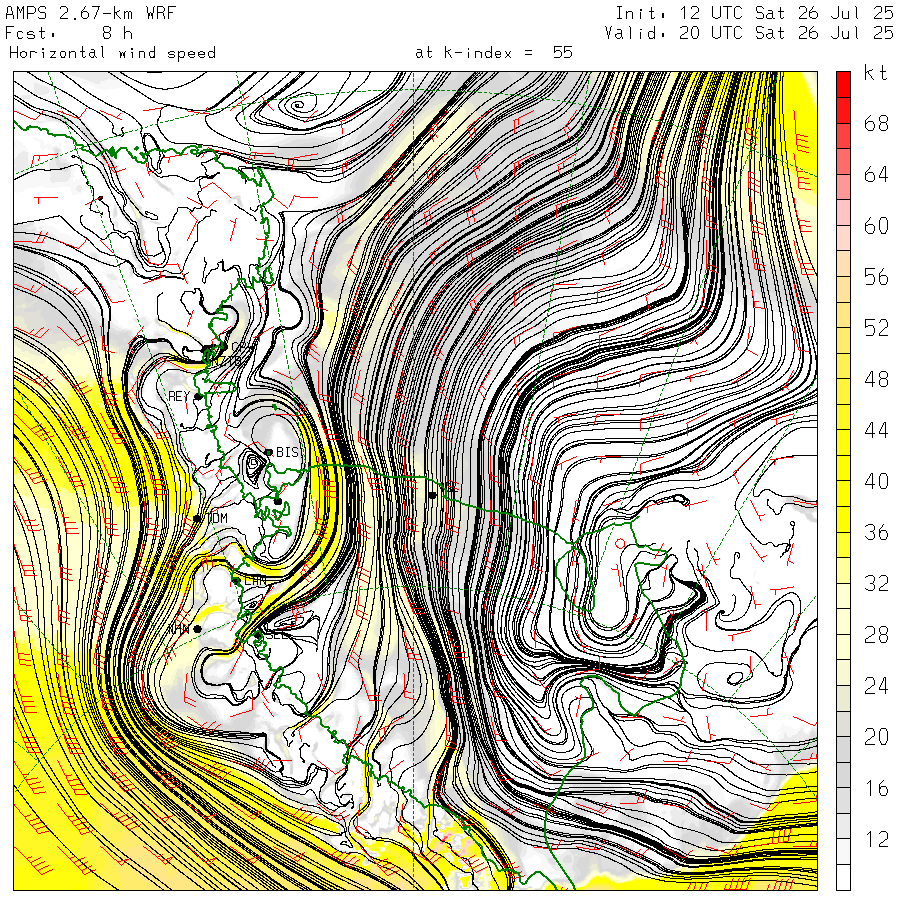Click the BIS station label on map
Image resolution: width=900 pixels, height=900 pixels.
pos(288,452)
